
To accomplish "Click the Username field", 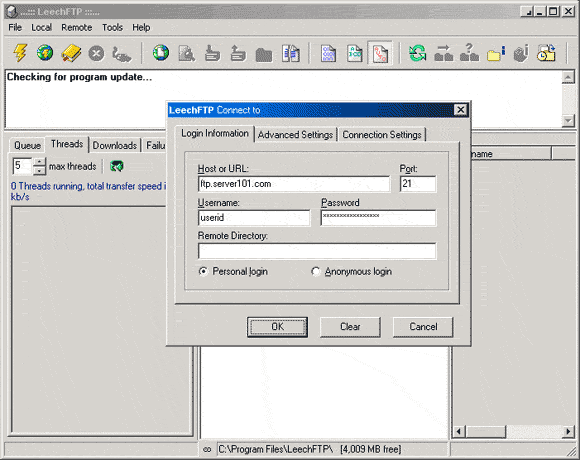I will pyautogui.click(x=254, y=218).
